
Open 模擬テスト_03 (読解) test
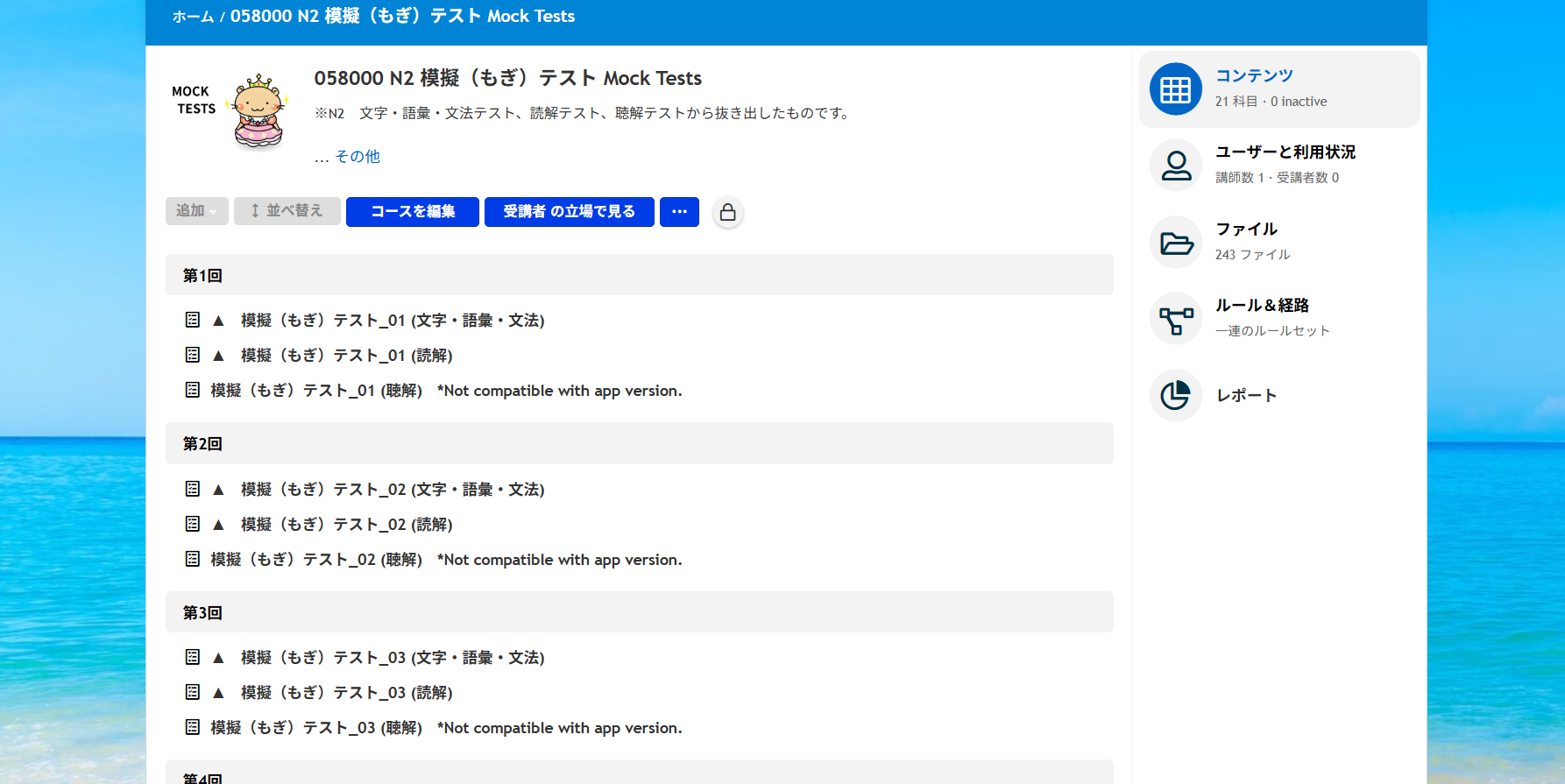[x=347, y=693]
